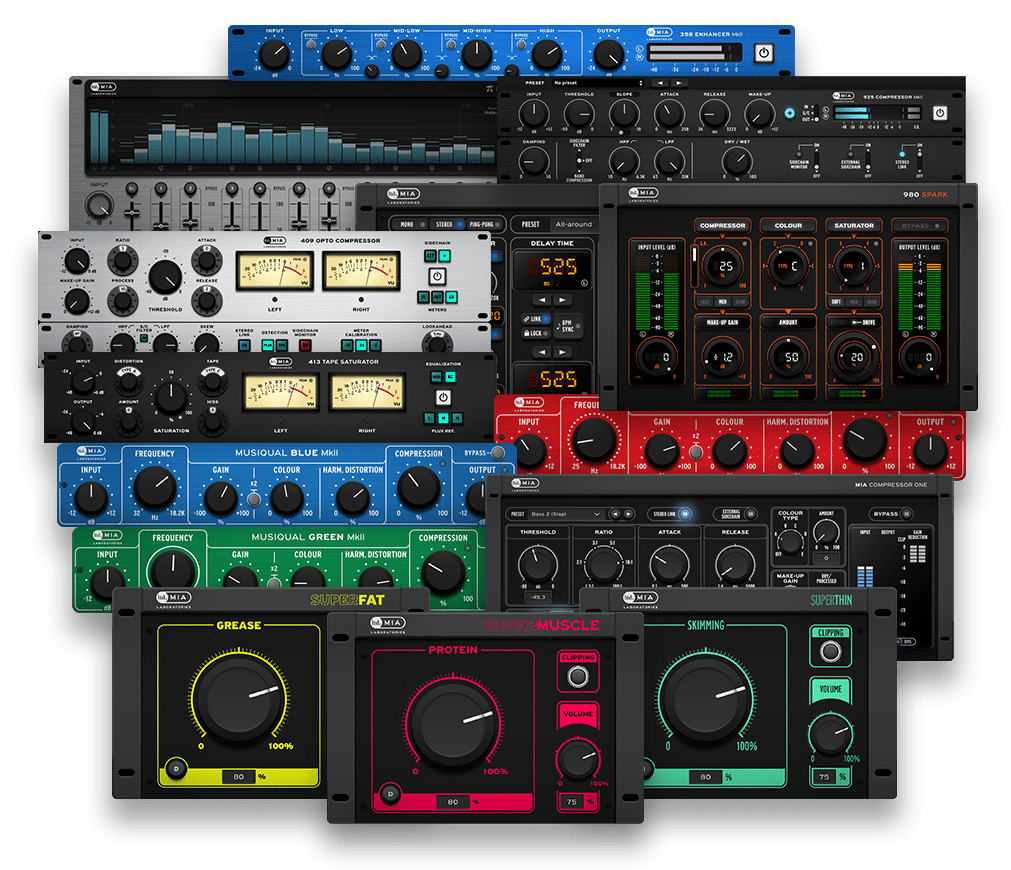Click the 413 Tape Saturator power button
The height and width of the screenshot is (870, 1011).
443,397
